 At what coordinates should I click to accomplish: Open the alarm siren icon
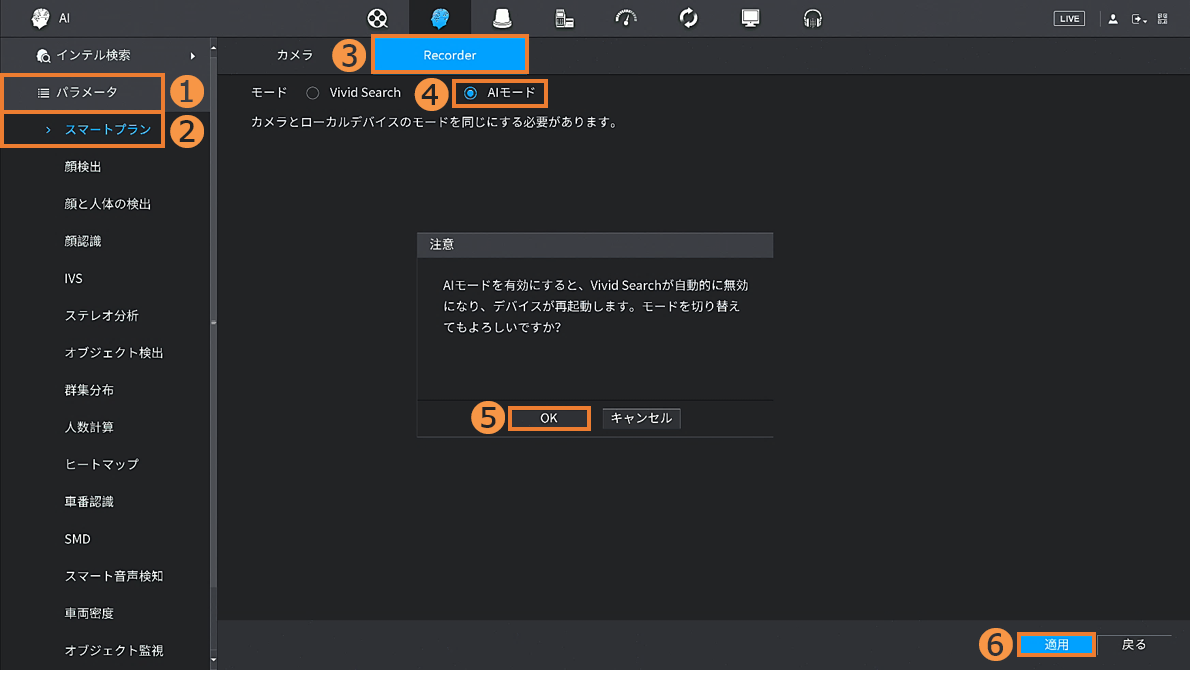tap(503, 18)
